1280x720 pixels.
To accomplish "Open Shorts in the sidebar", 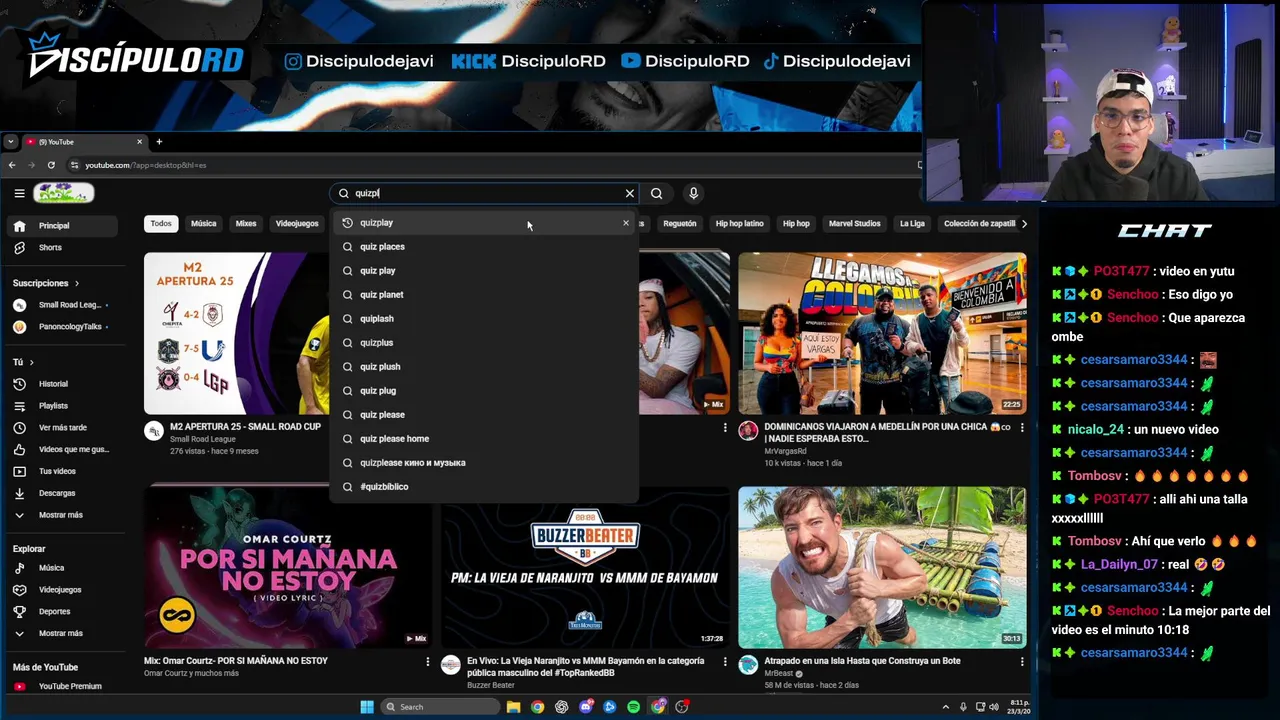I will (60, 248).
